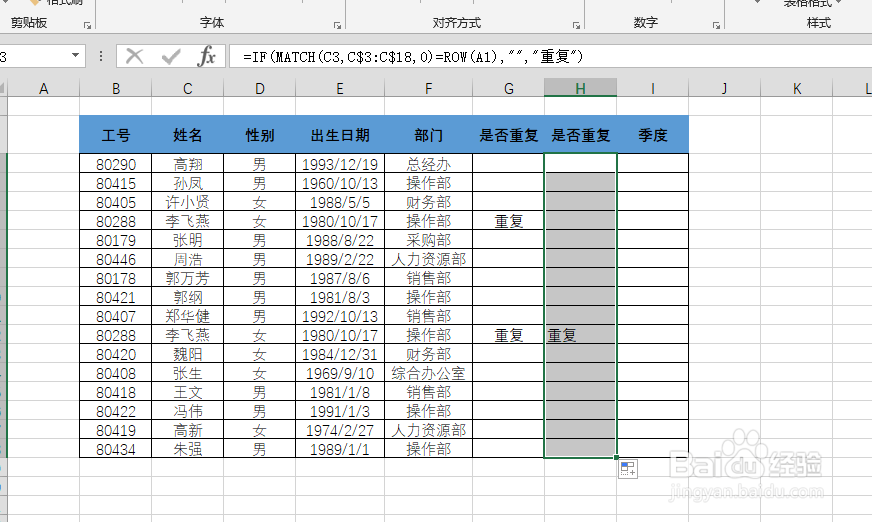Cancel the formula entry with X icon

(x=135, y=56)
